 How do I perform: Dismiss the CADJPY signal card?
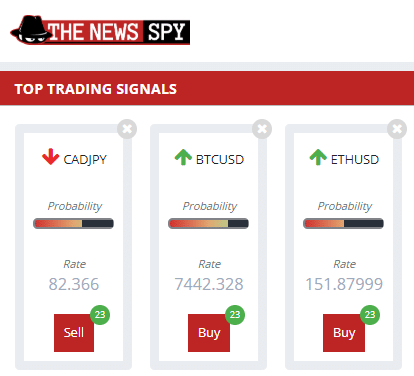(x=127, y=129)
